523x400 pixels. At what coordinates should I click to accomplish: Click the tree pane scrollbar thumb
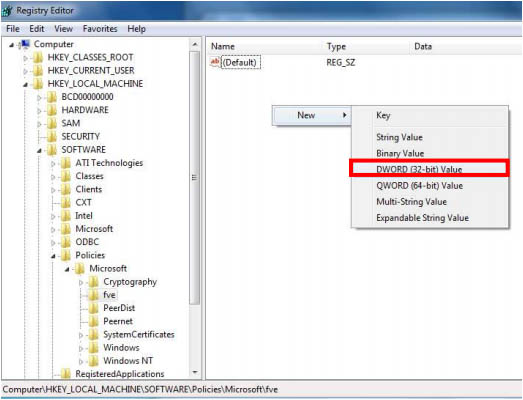[195, 177]
